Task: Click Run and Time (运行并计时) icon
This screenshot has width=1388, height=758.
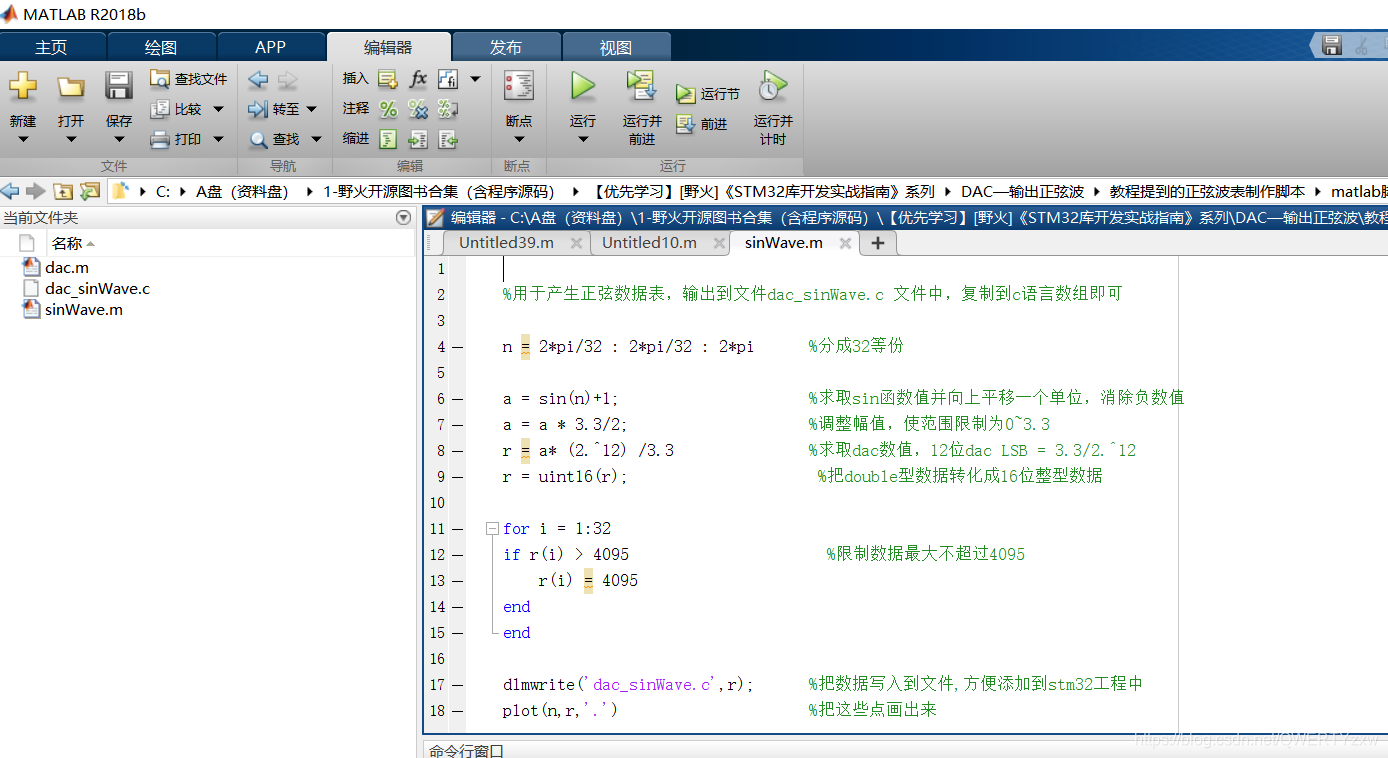Action: coord(772,86)
